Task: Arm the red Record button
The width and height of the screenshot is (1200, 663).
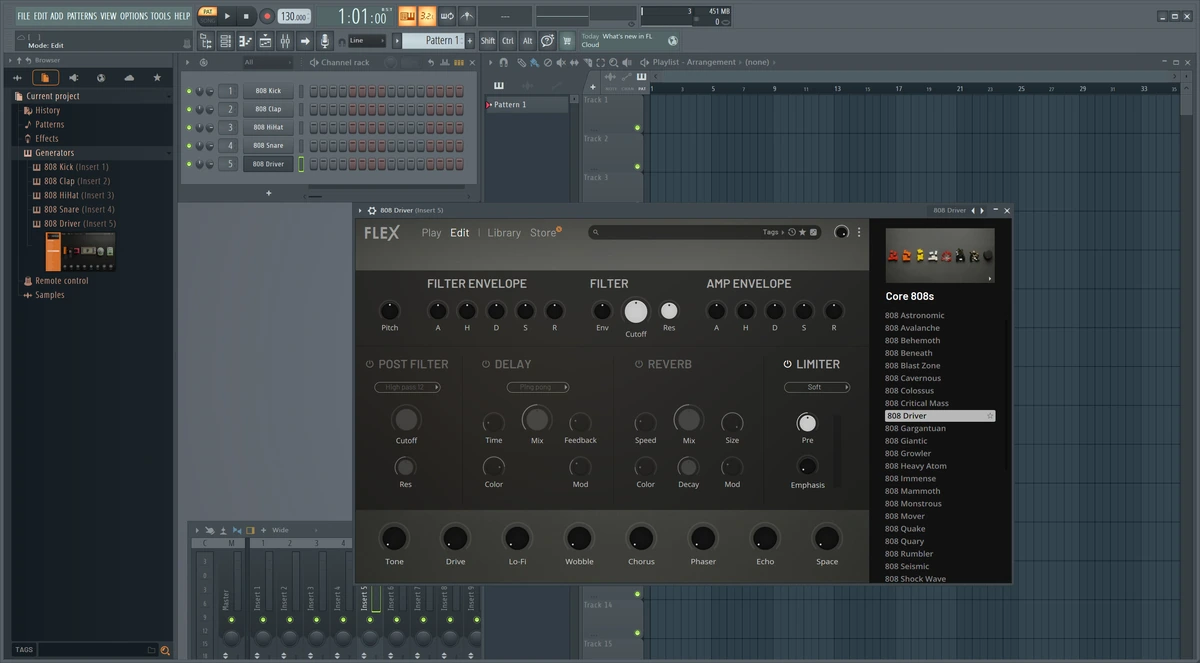Action: pyautogui.click(x=267, y=16)
